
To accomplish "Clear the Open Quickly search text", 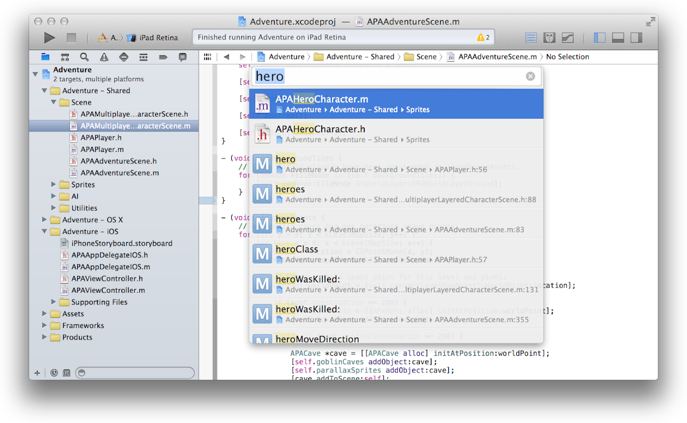I will point(530,77).
